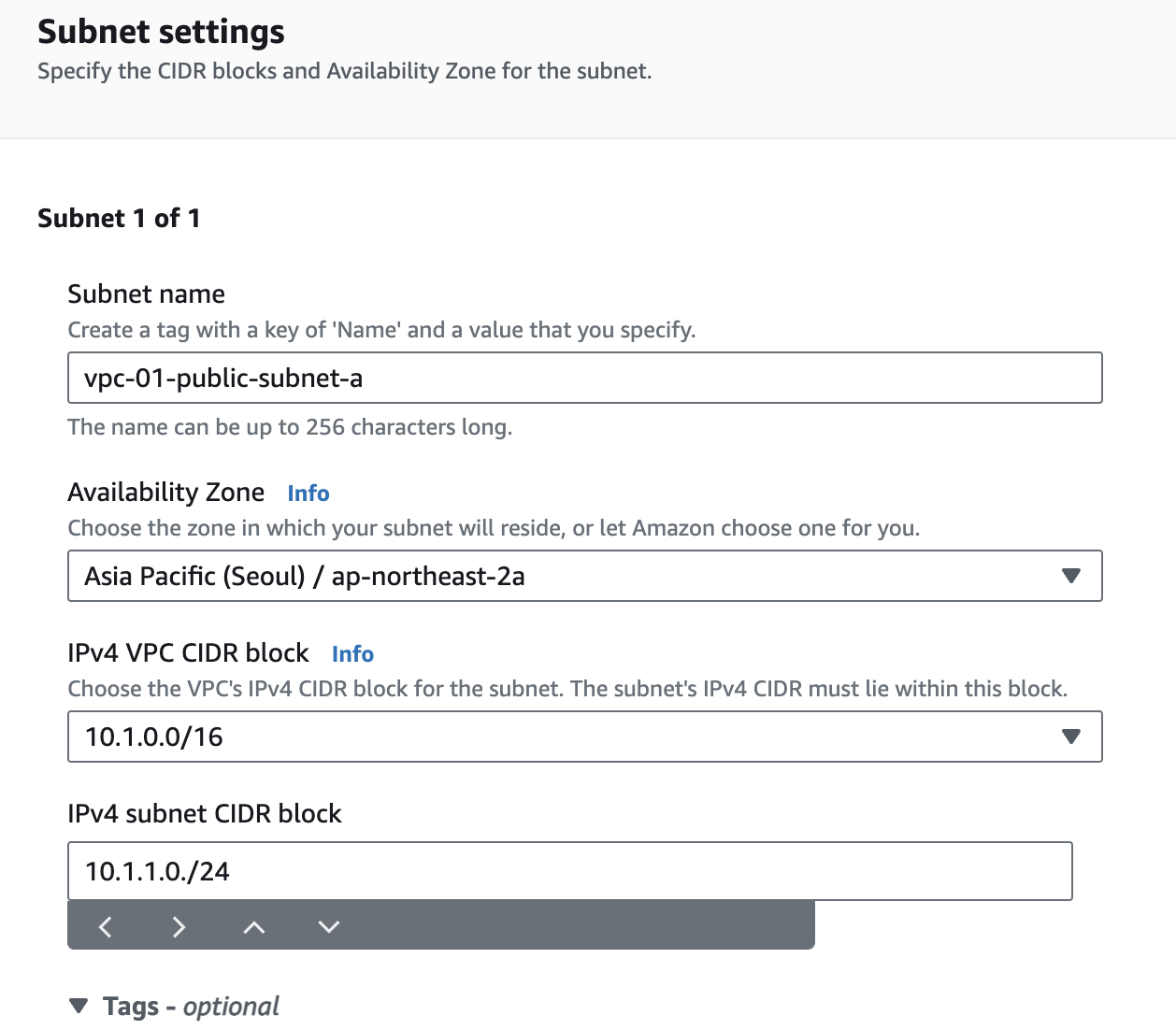Click the 'Subnet settings' heading
The width and height of the screenshot is (1176, 1030).
[161, 32]
